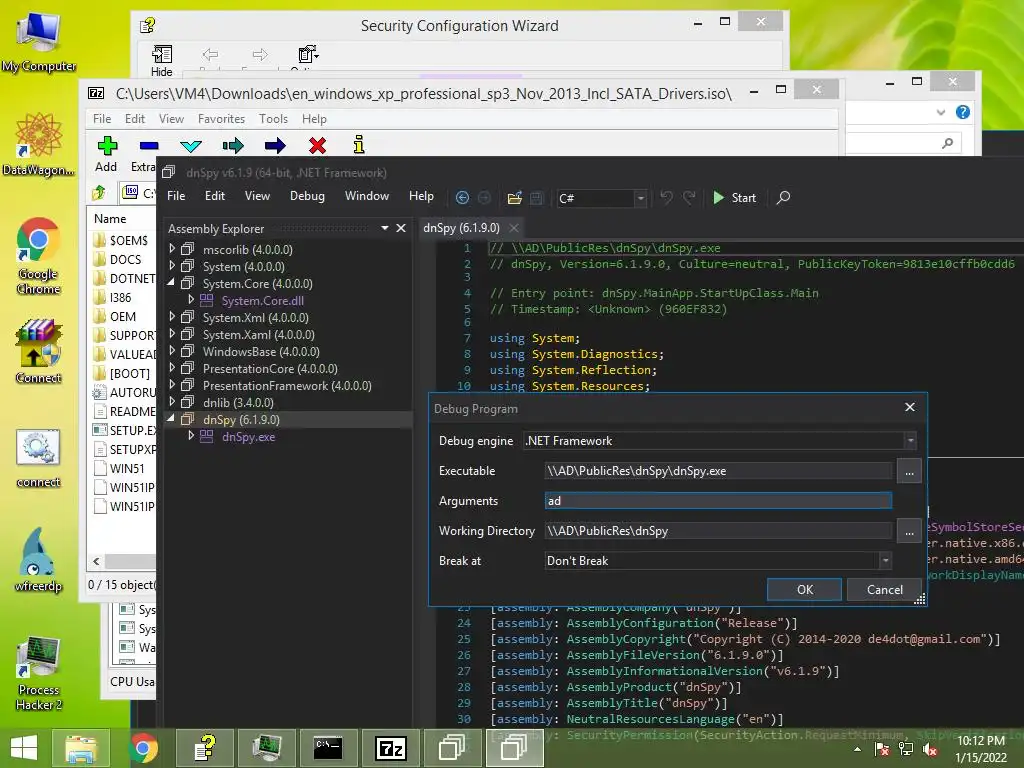
Task: Open wfreerdp desktop icon
Action: pyautogui.click(x=39, y=560)
